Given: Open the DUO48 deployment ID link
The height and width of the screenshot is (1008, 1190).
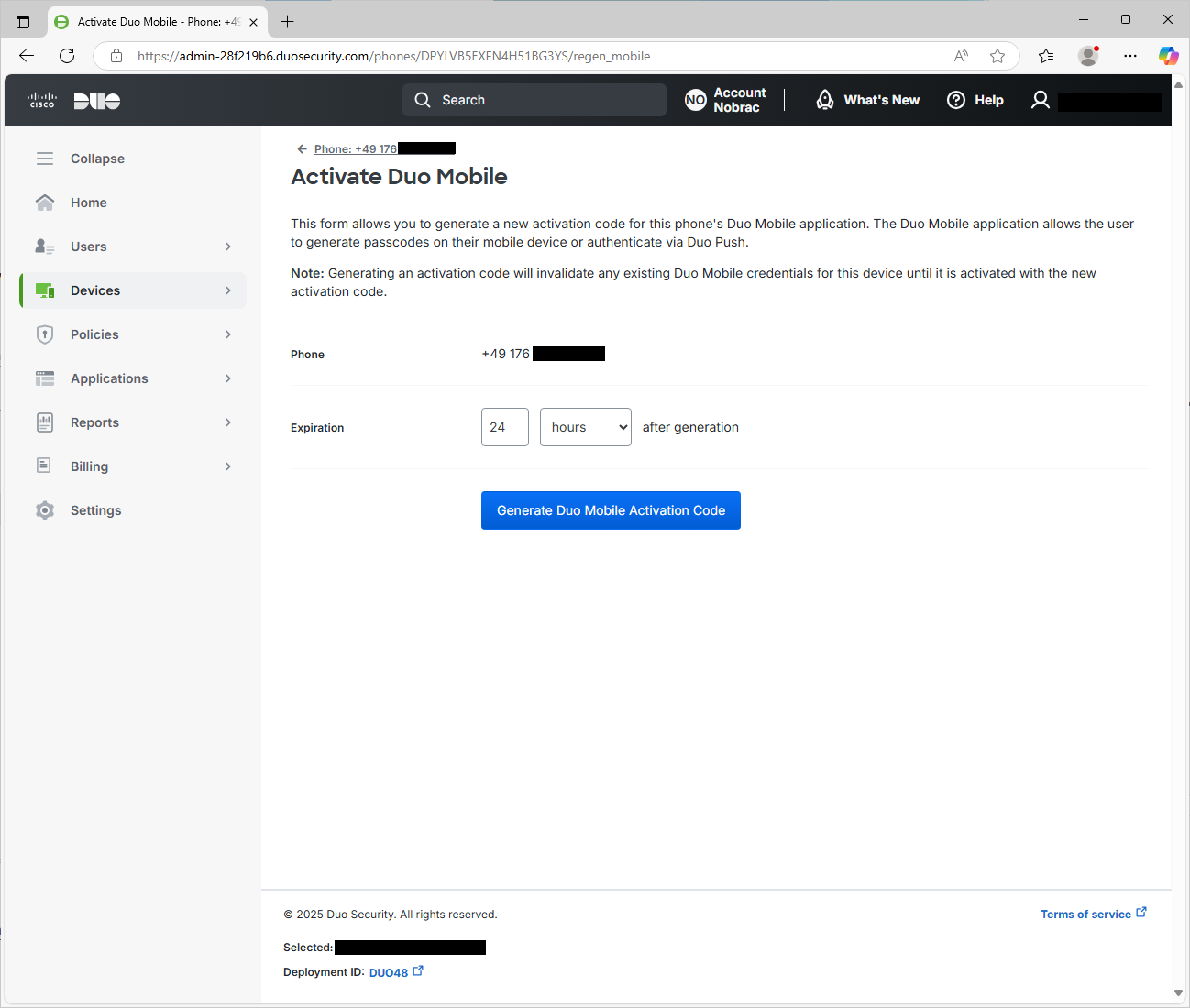Looking at the screenshot, I should (x=389, y=972).
